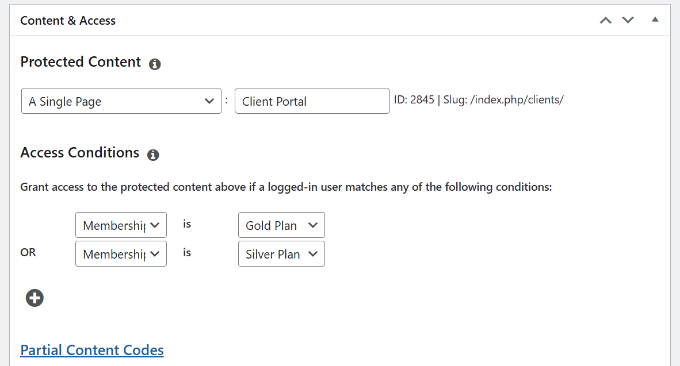Open the A Single Page dropdown

[121, 101]
